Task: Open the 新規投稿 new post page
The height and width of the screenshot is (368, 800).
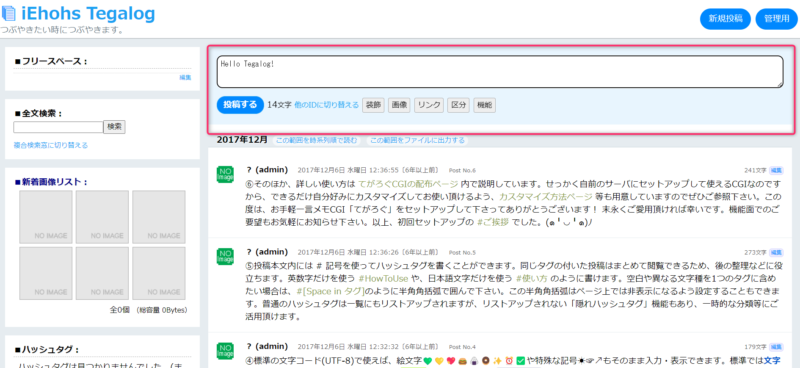Action: tap(726, 19)
